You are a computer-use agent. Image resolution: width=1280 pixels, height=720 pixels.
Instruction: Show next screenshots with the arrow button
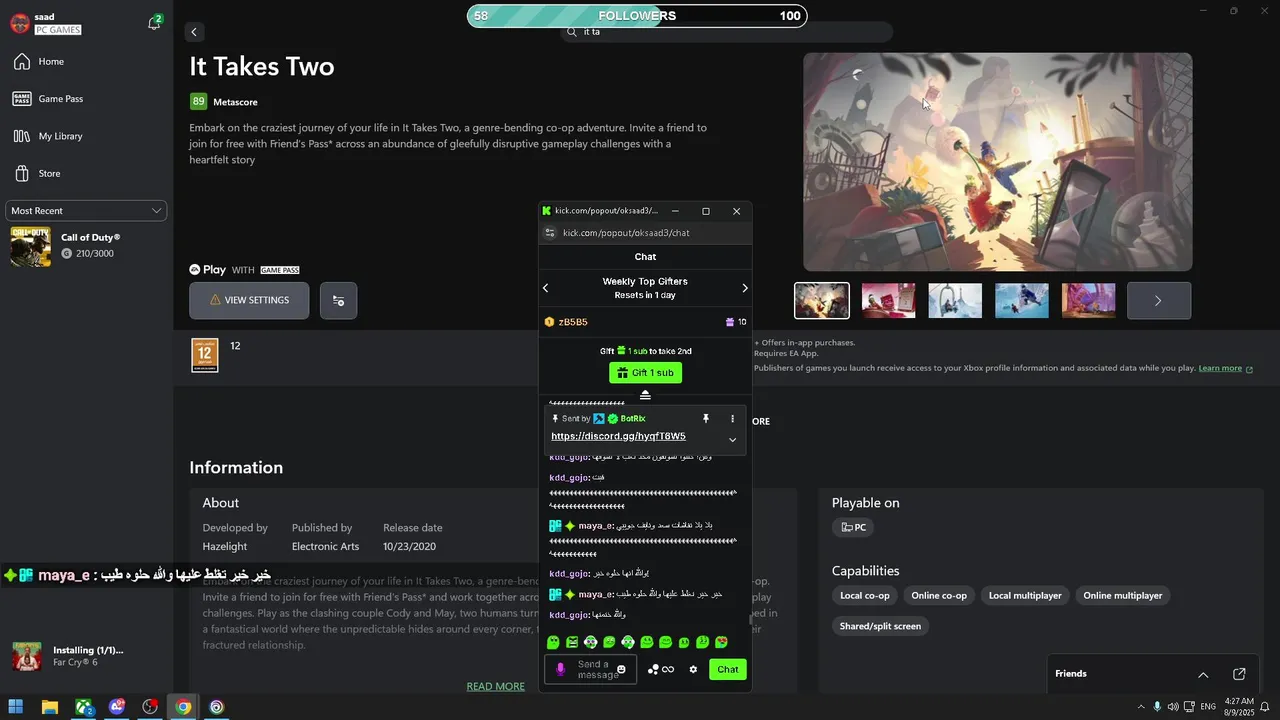tap(1158, 300)
